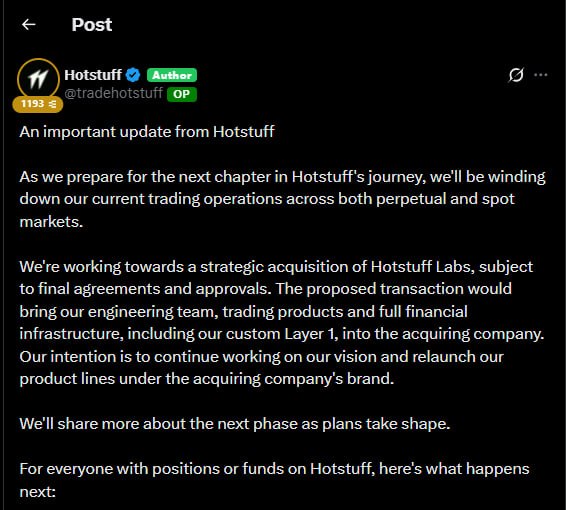Click the Post header title
Screen dimensions: 566x510
click(92, 25)
